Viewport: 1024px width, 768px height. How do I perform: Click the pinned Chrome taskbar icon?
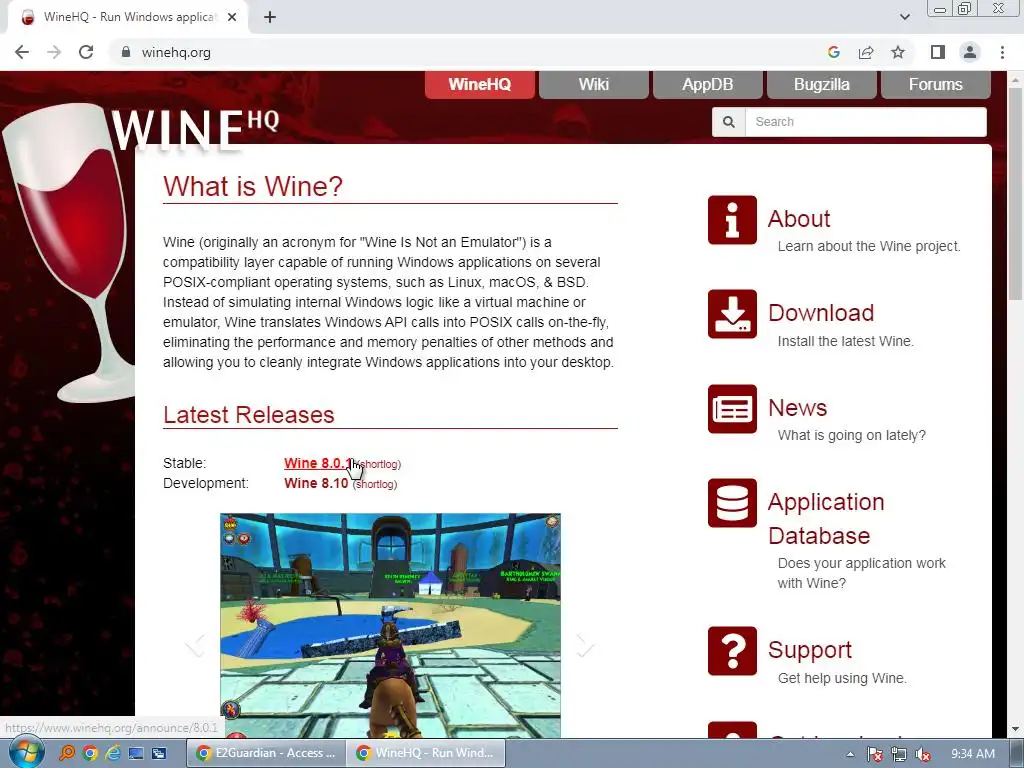click(x=90, y=753)
